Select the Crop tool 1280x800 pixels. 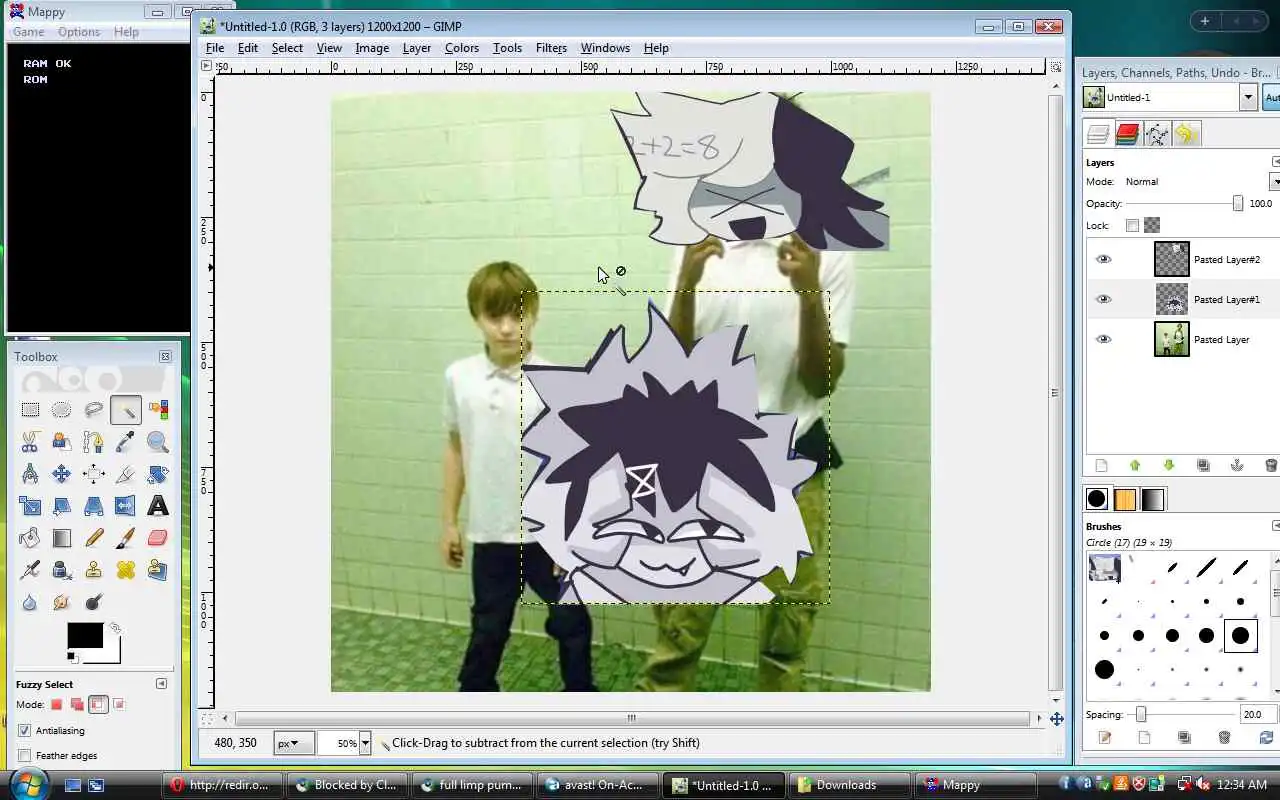click(x=126, y=474)
